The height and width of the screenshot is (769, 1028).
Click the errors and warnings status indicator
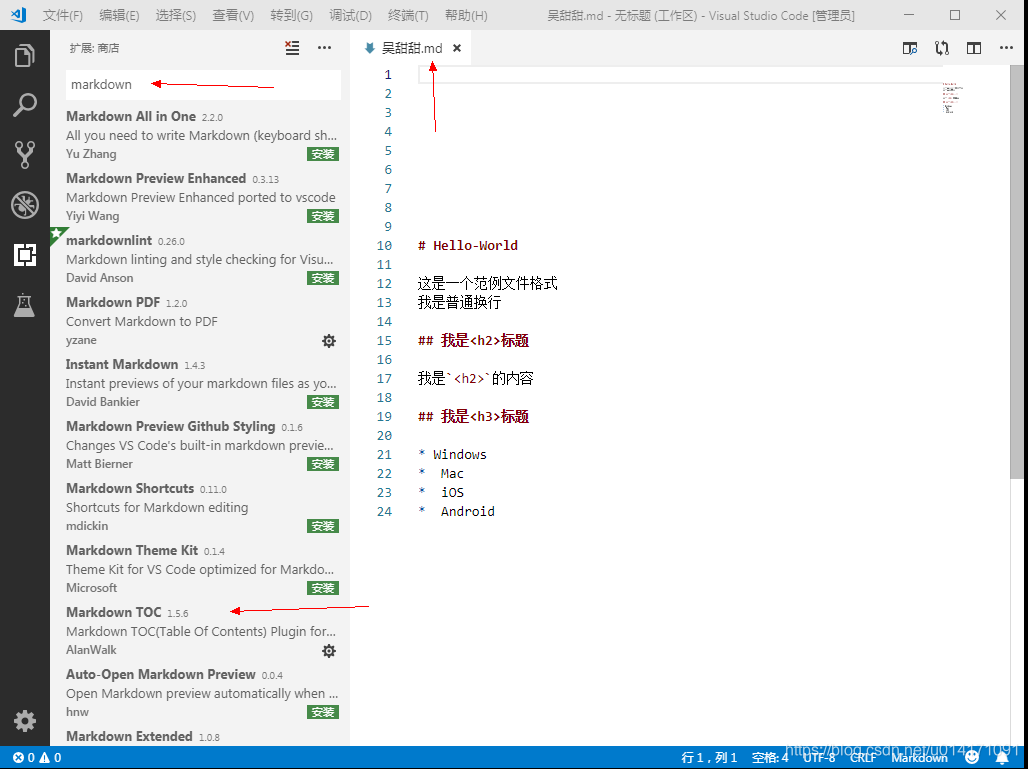(x=37, y=758)
